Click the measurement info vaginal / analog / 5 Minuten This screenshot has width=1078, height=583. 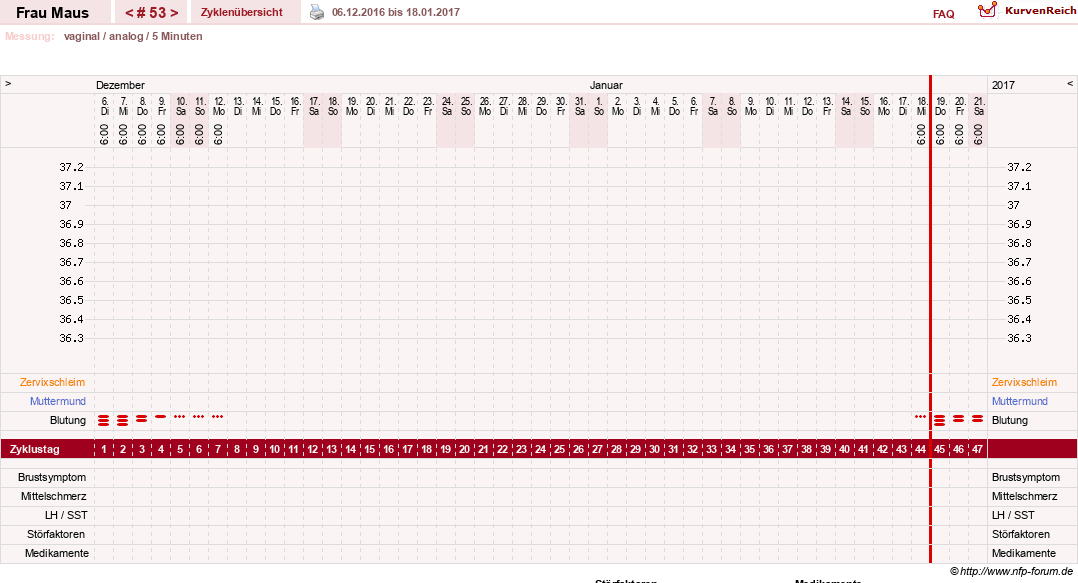click(x=133, y=36)
